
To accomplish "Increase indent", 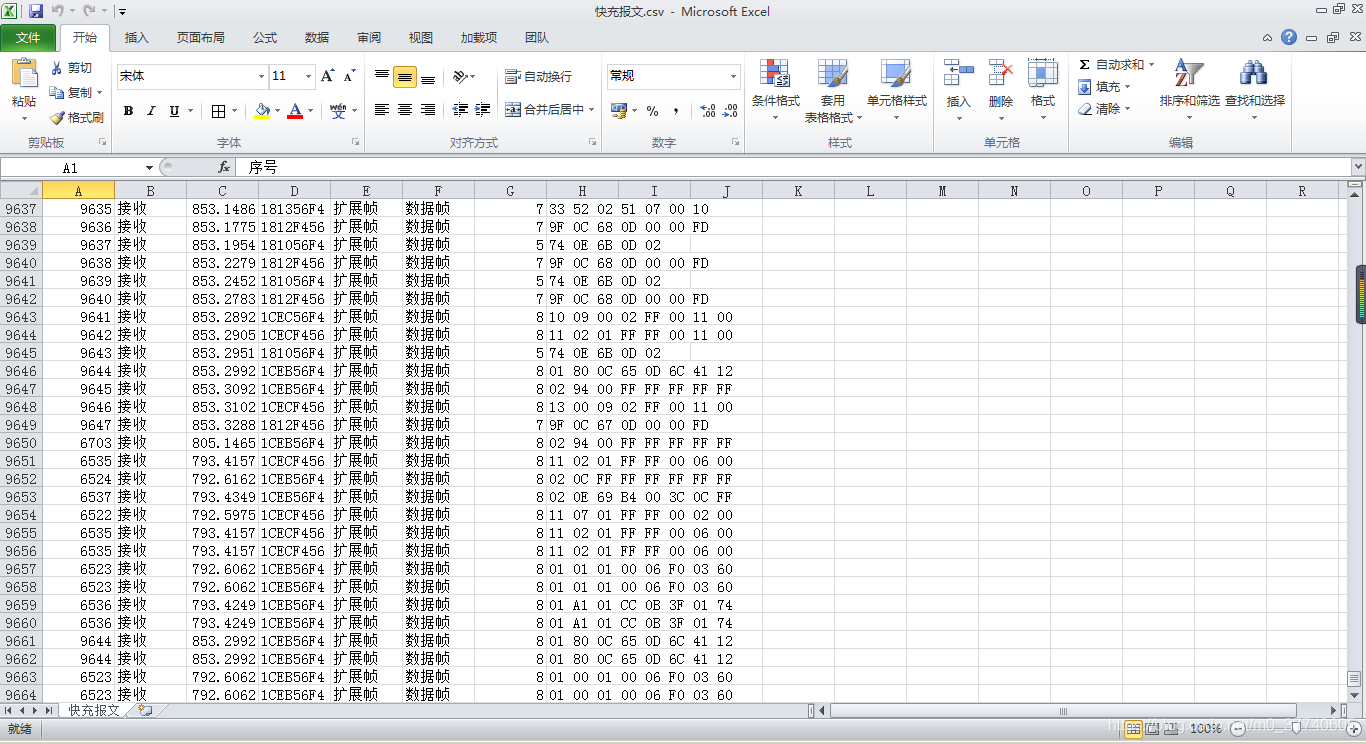I will pos(483,110).
